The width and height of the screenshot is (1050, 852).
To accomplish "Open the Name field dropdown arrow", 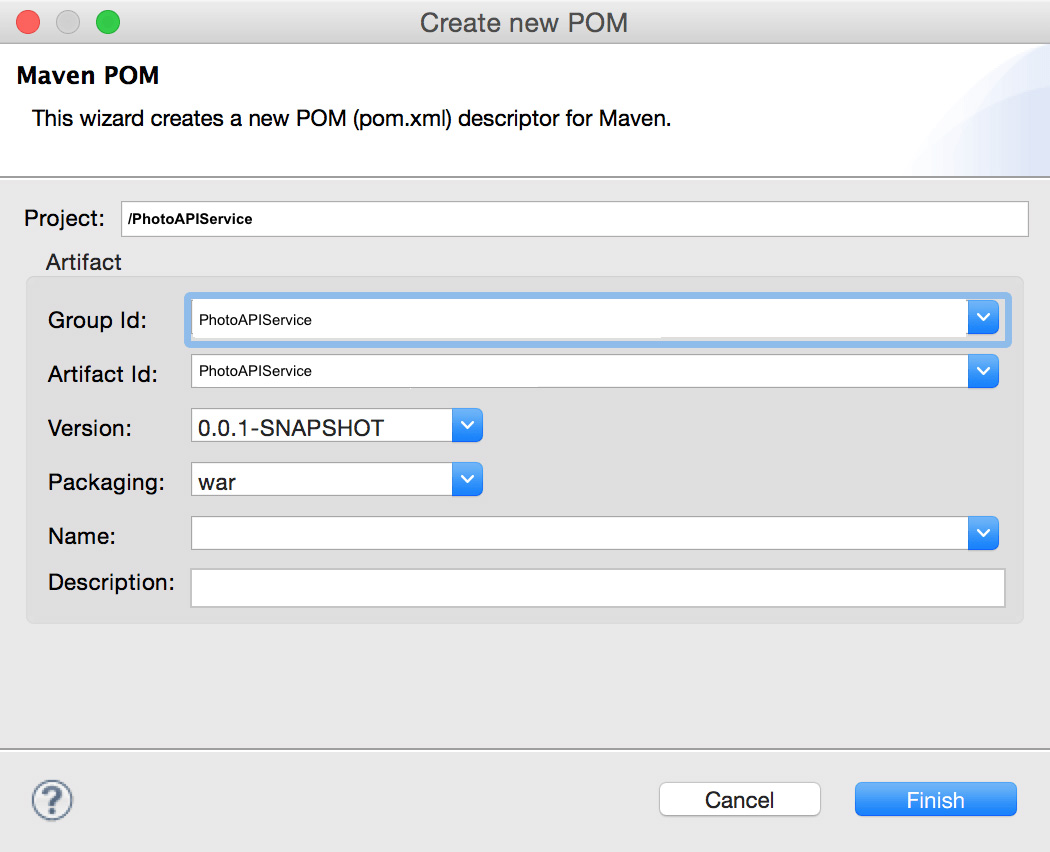I will (983, 534).
